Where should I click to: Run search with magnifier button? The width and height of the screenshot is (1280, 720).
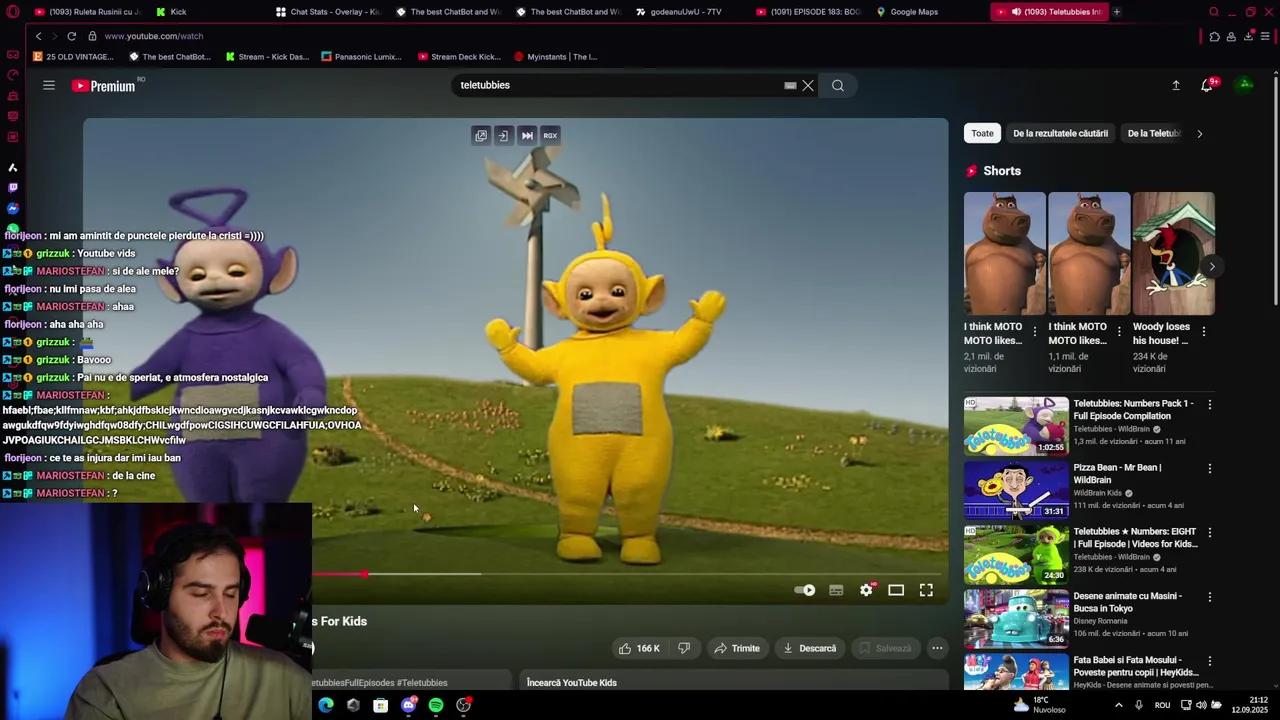coord(838,85)
